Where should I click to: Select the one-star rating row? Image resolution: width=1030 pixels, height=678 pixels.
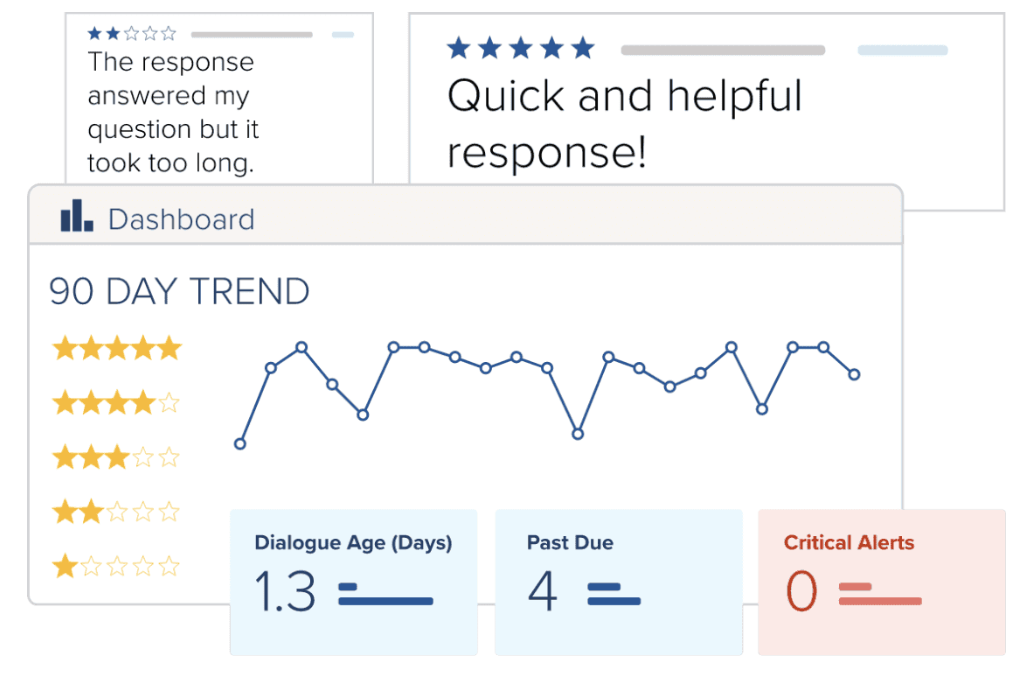(116, 567)
